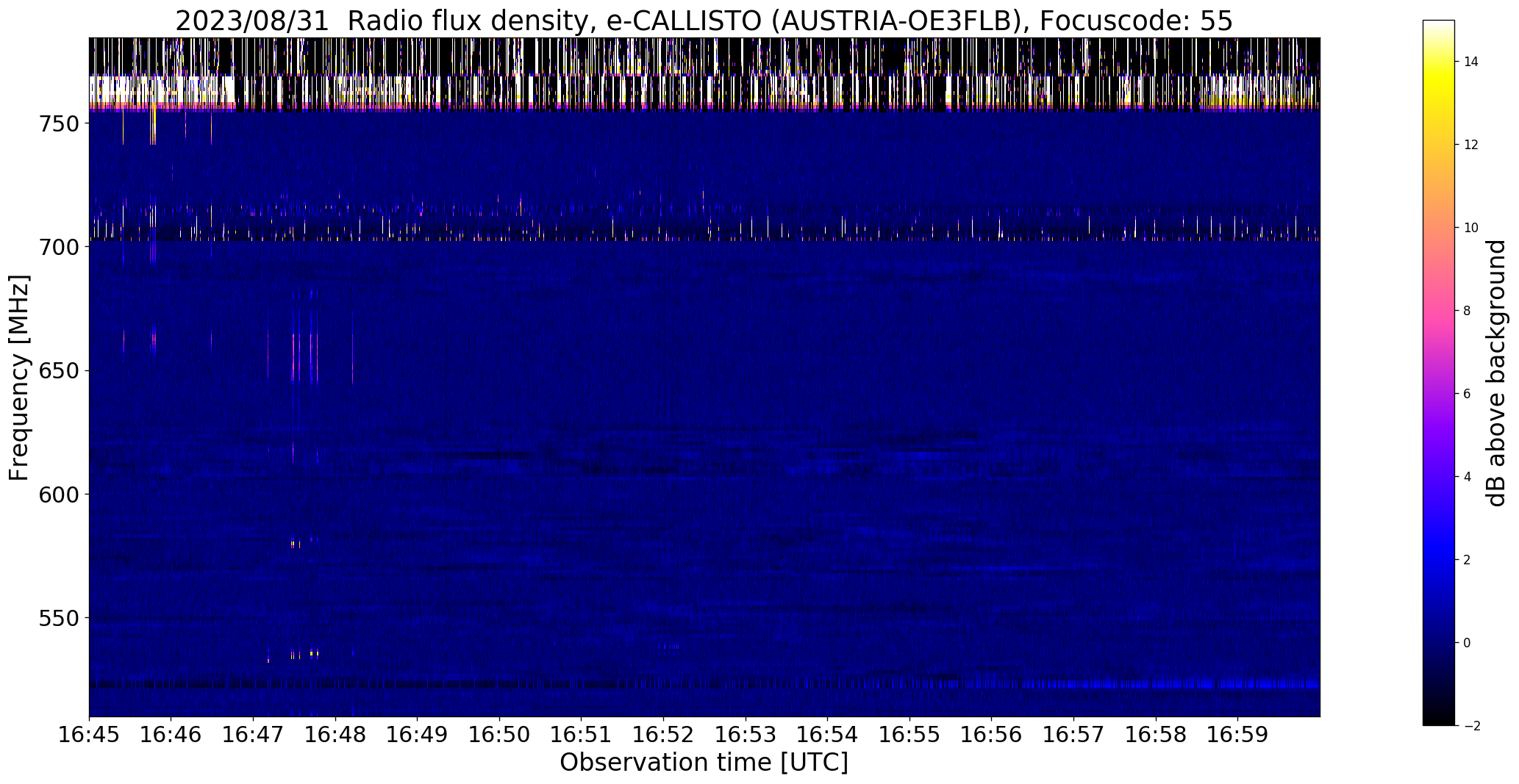Click the plot title mentioning AUSTRIA-OE3FLB
Screen dimensions: 1519x784
tap(704, 21)
